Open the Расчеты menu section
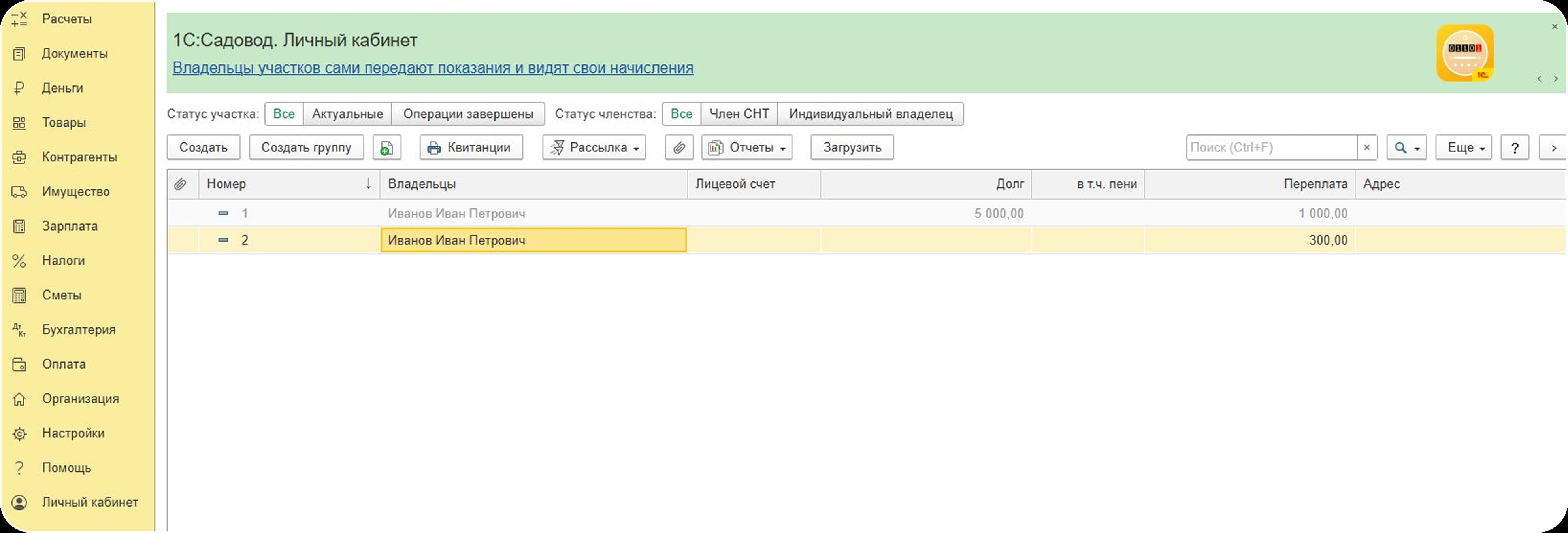This screenshot has width=1568, height=533. pyautogui.click(x=67, y=19)
